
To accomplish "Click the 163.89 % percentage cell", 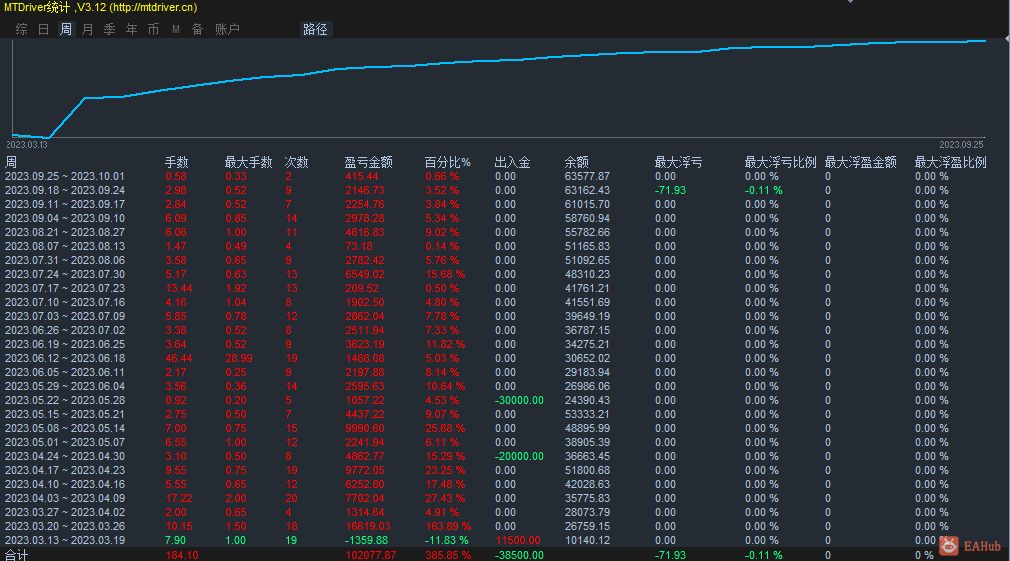I will click(x=448, y=527).
